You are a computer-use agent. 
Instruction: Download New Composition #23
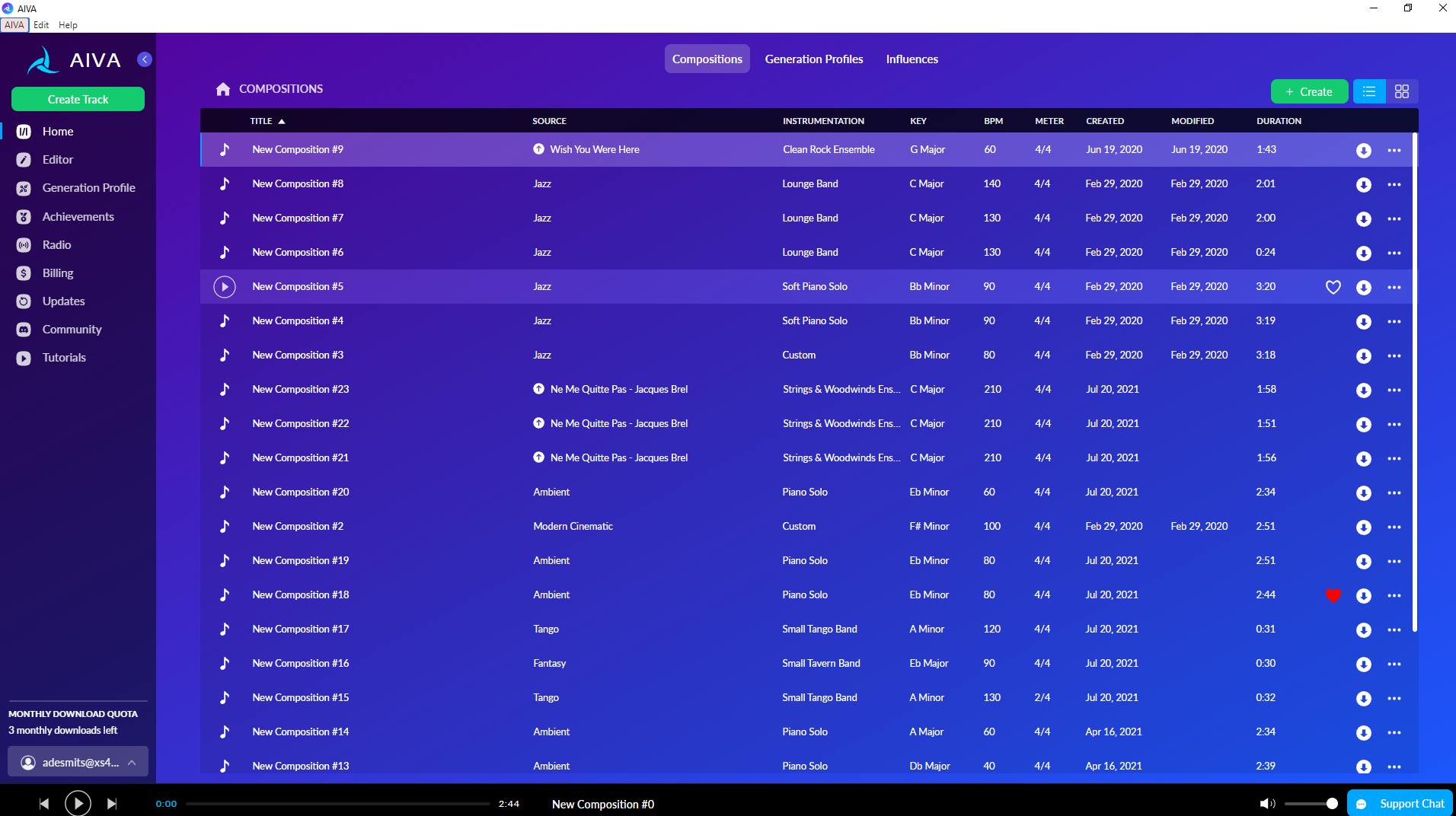1364,390
